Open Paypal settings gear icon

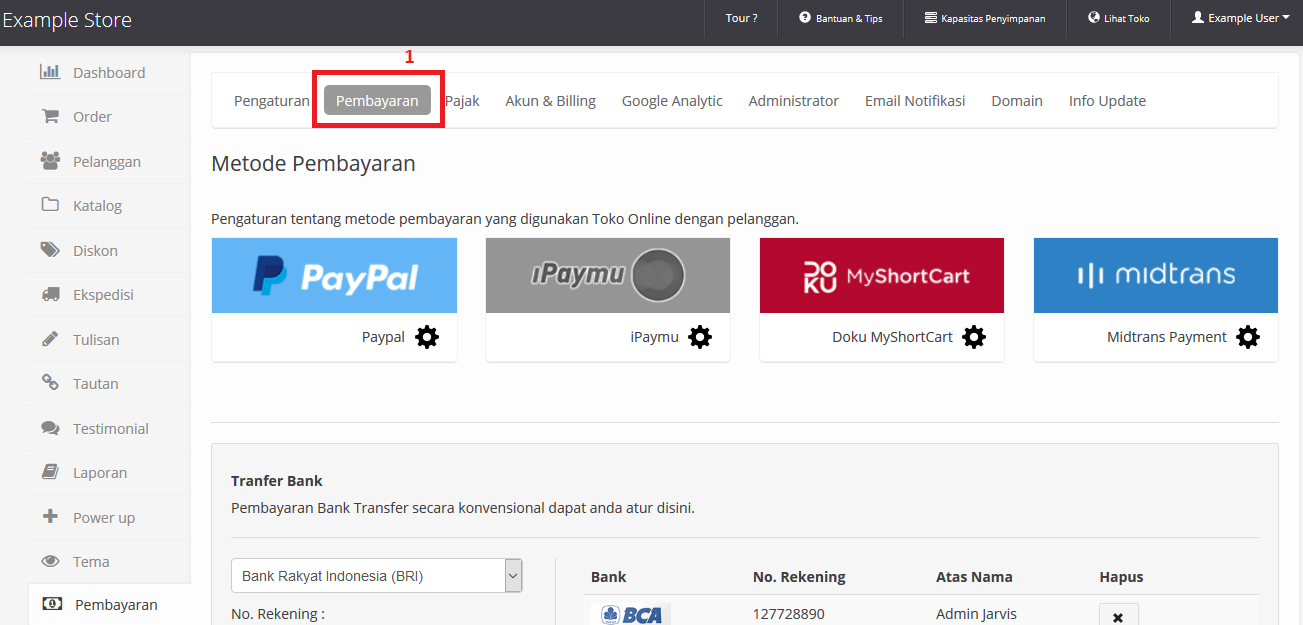tap(427, 337)
